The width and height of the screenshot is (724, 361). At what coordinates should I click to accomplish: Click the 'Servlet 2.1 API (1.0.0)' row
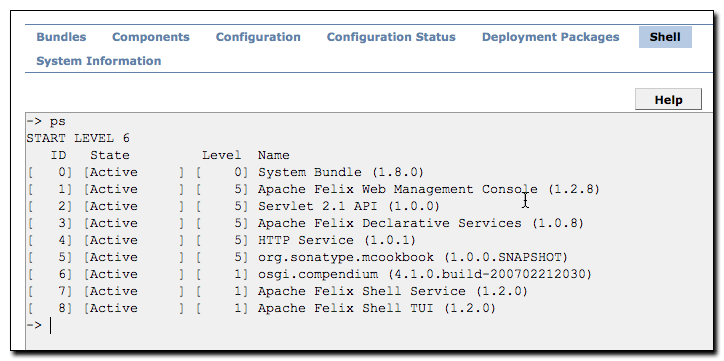click(x=233, y=206)
